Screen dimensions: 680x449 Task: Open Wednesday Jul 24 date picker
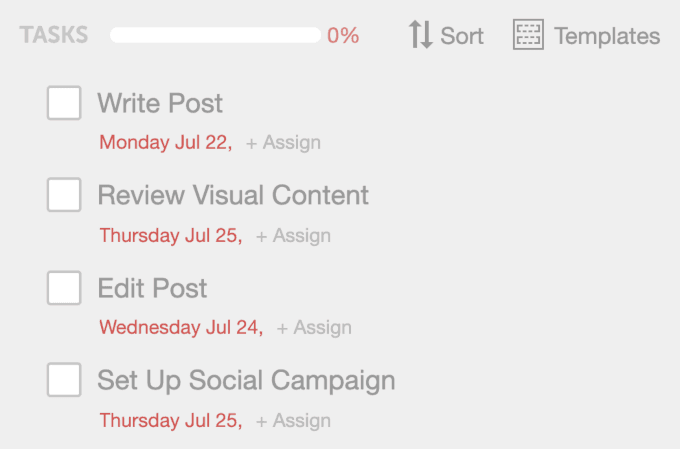click(181, 327)
